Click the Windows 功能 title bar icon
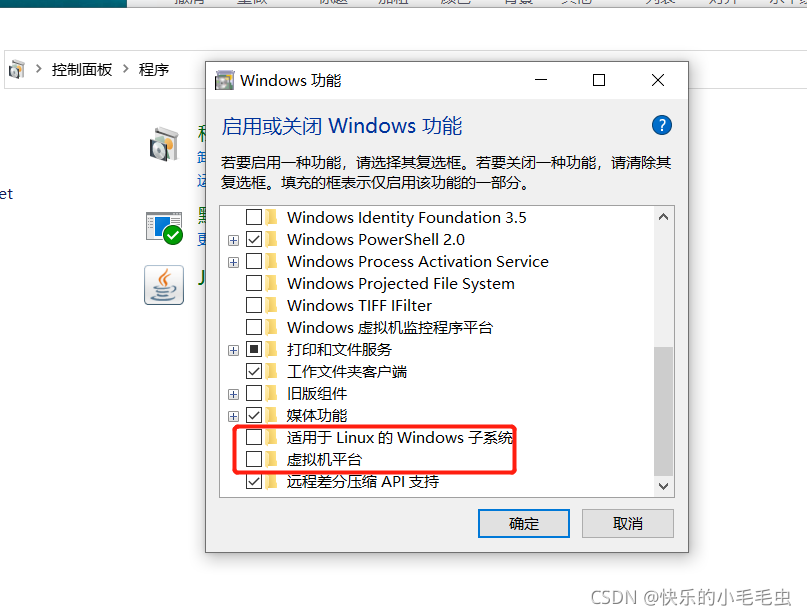Screen dimensions: 807x615 click(224, 80)
